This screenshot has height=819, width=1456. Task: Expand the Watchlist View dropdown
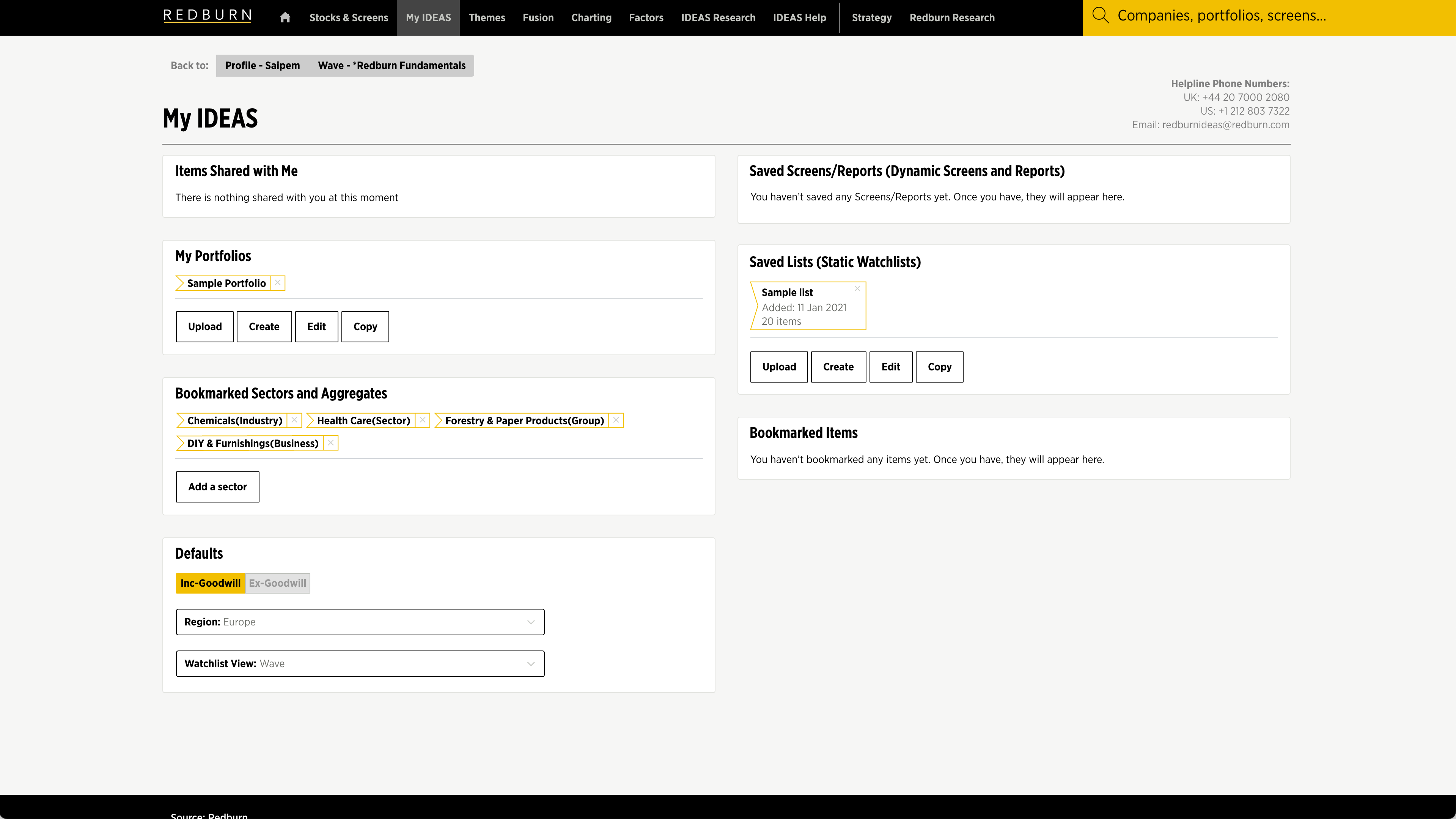point(360,663)
